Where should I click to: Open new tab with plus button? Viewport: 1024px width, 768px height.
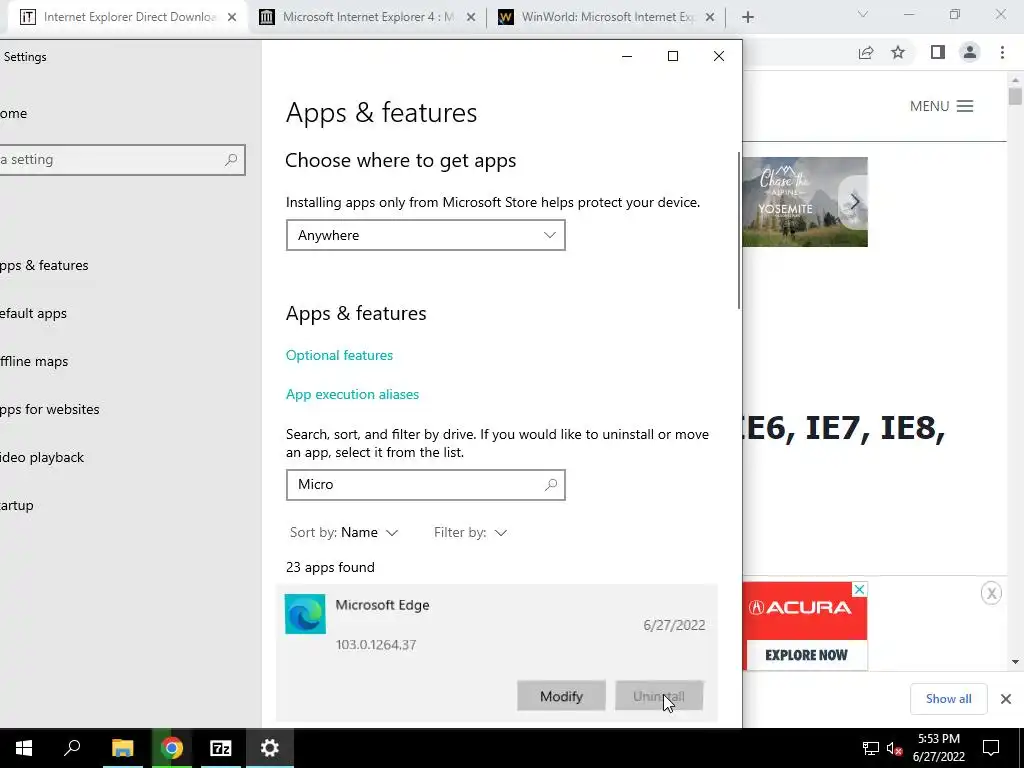[x=748, y=17]
